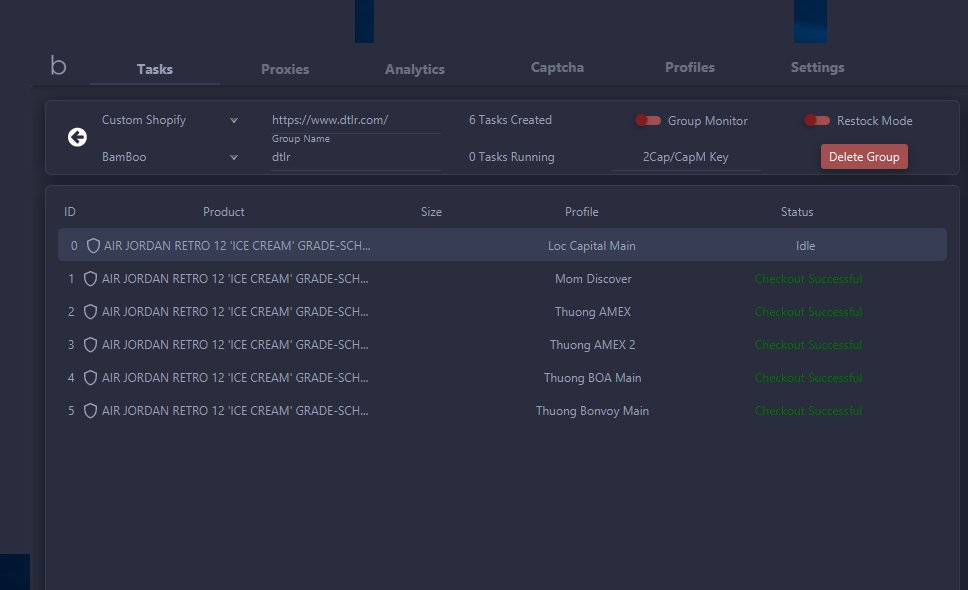Click the 6 Tasks Created label

point(510,120)
